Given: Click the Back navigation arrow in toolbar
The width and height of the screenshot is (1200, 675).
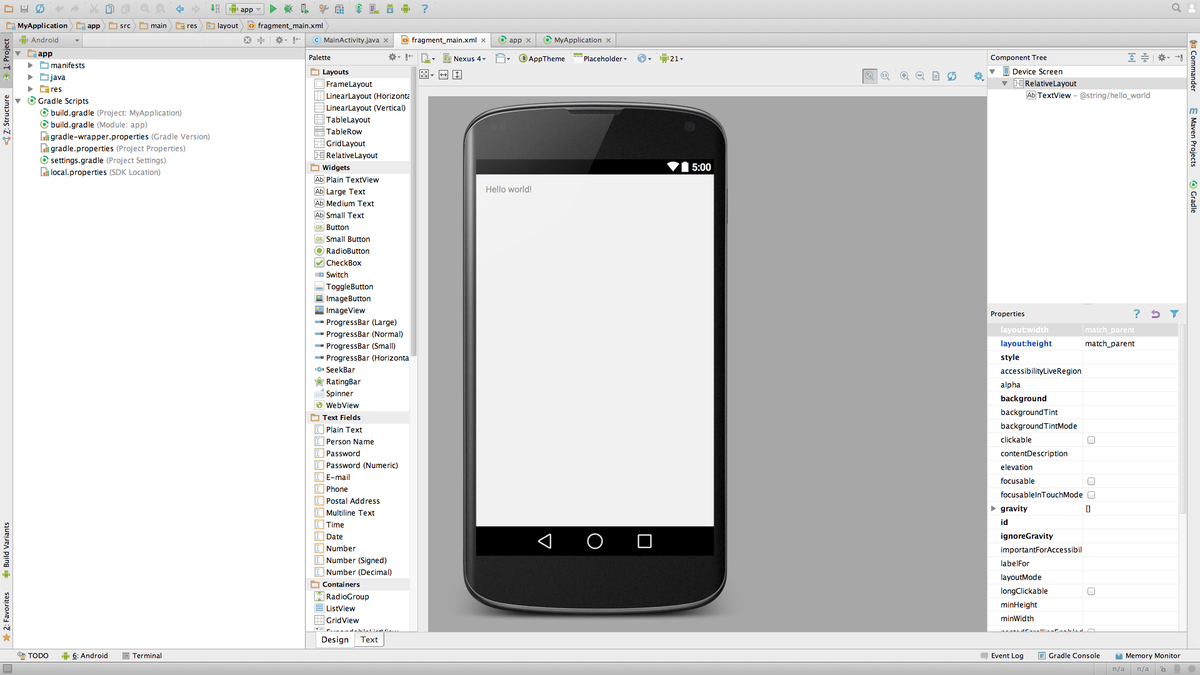Looking at the screenshot, I should click(x=180, y=9).
